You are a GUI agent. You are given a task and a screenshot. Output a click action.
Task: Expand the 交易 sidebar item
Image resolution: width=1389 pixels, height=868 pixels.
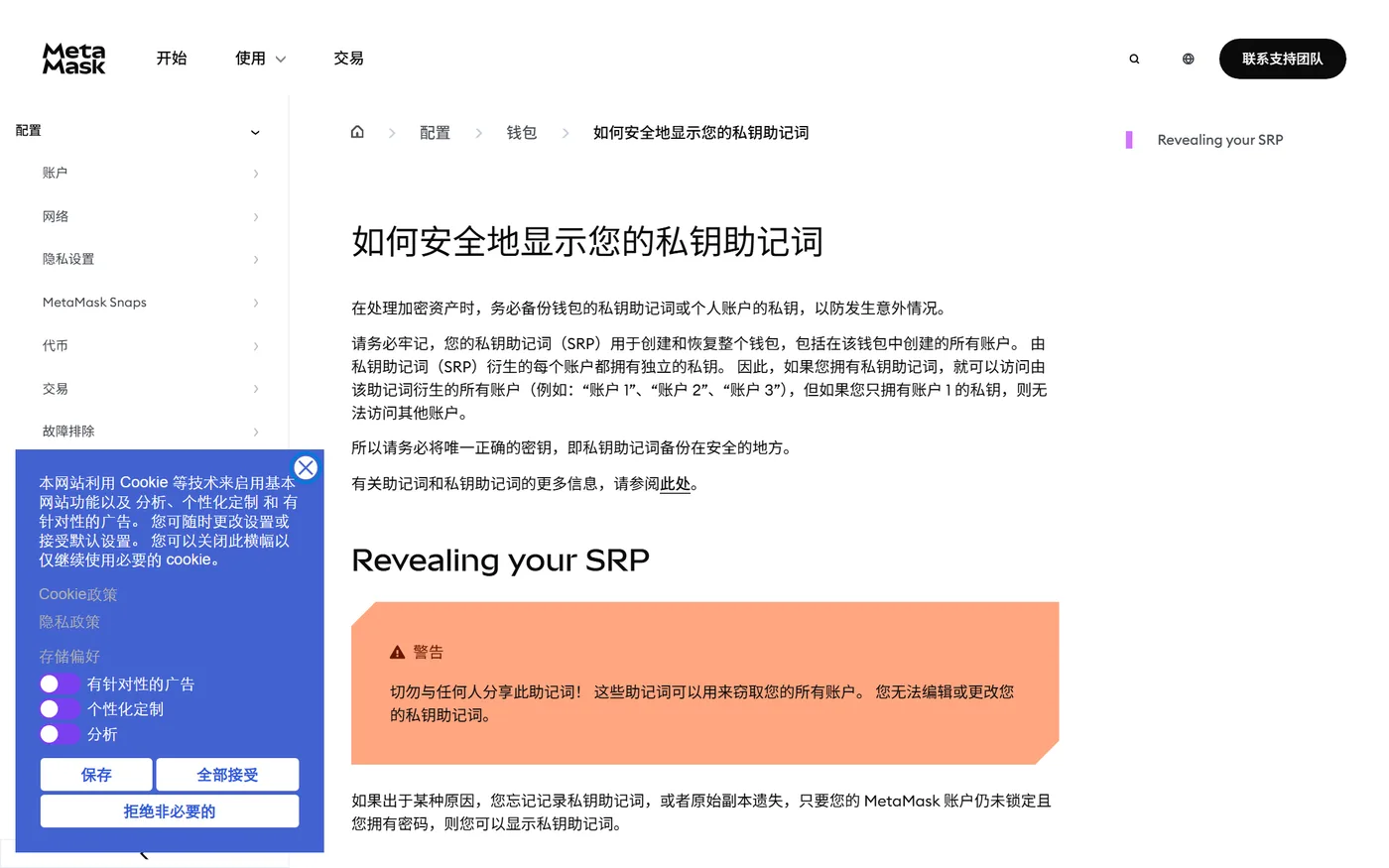point(150,389)
